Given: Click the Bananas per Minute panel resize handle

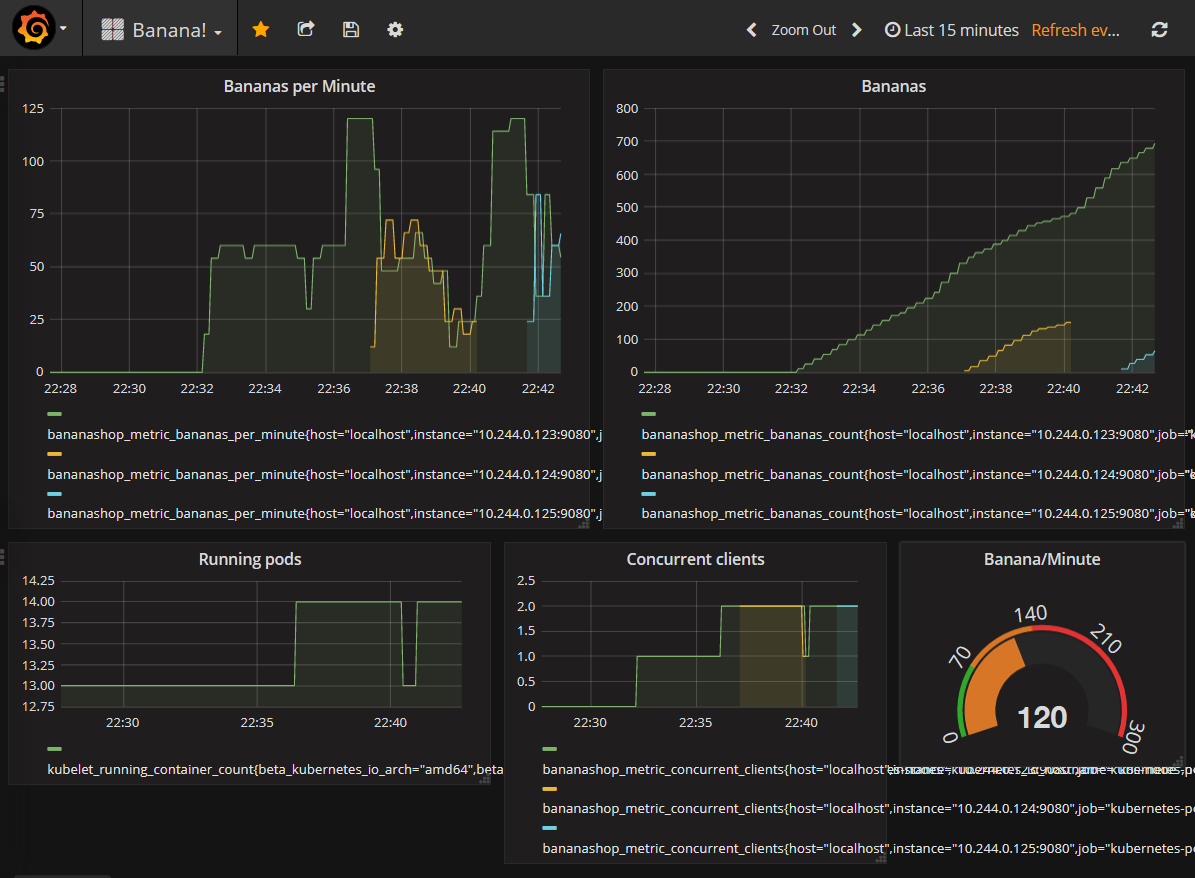Looking at the screenshot, I should 584,524.
